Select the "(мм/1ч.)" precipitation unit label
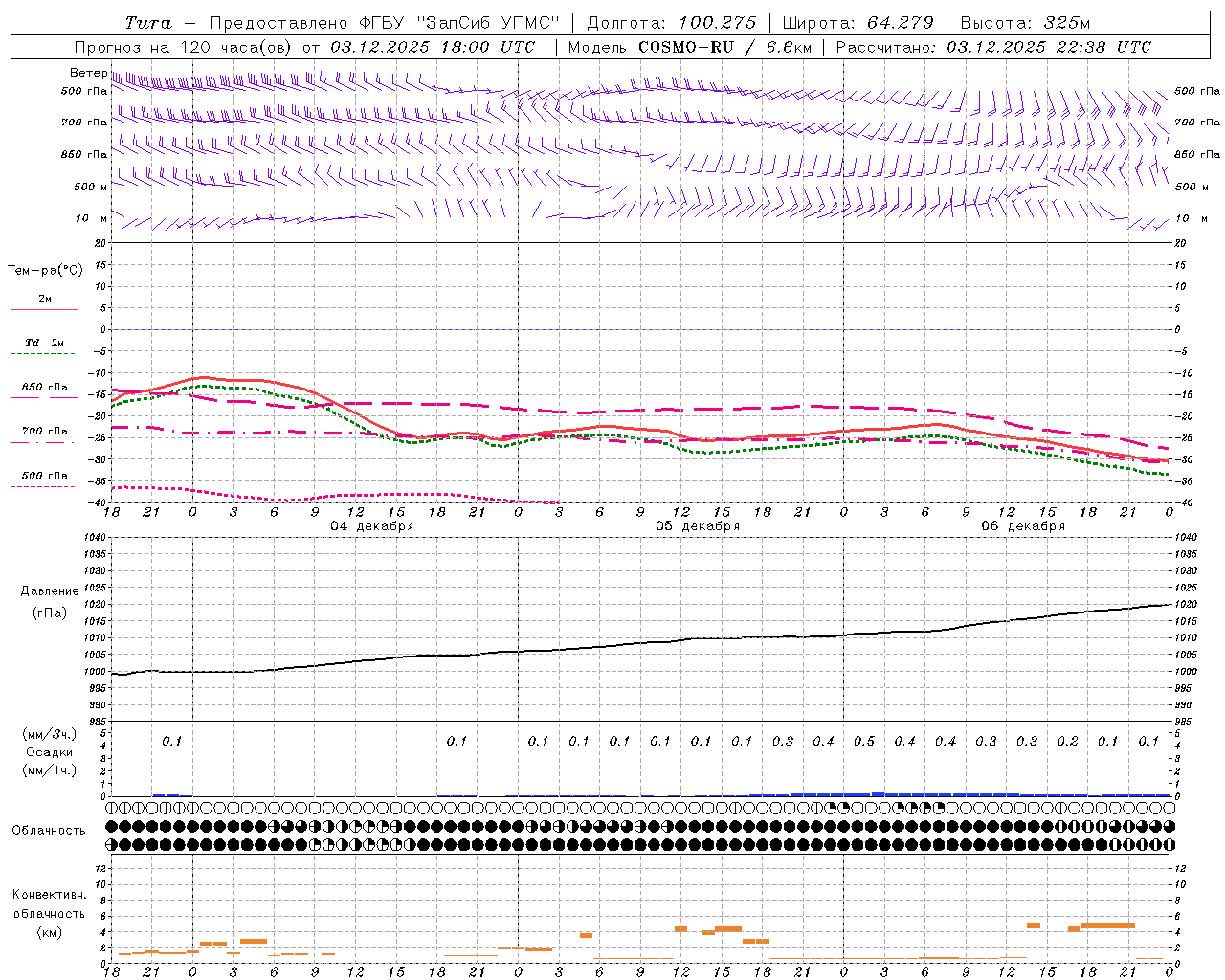This screenshot has height=980, width=1225. coord(50,770)
